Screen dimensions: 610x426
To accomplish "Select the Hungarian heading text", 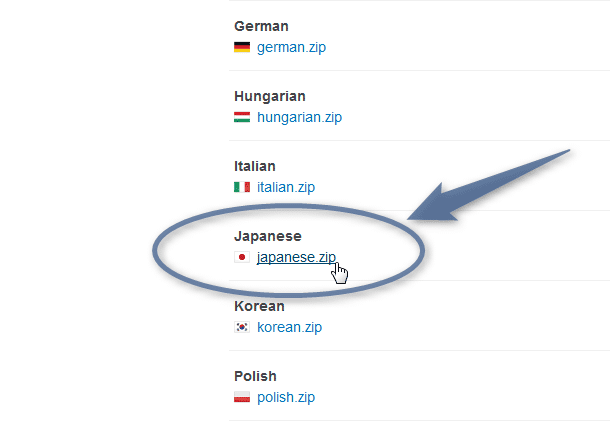I will [270, 96].
